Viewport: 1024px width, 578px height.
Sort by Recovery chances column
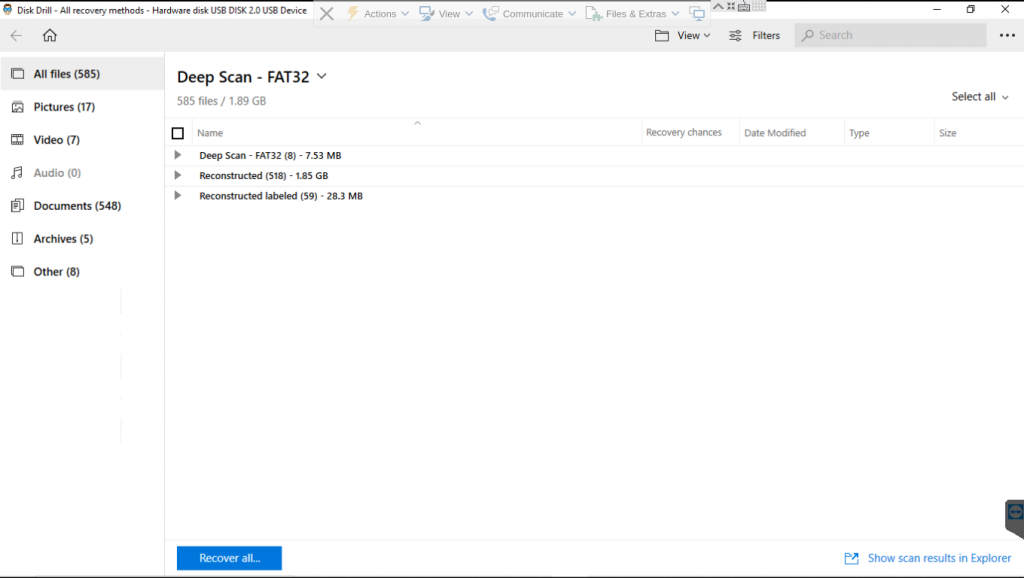[x=684, y=133]
